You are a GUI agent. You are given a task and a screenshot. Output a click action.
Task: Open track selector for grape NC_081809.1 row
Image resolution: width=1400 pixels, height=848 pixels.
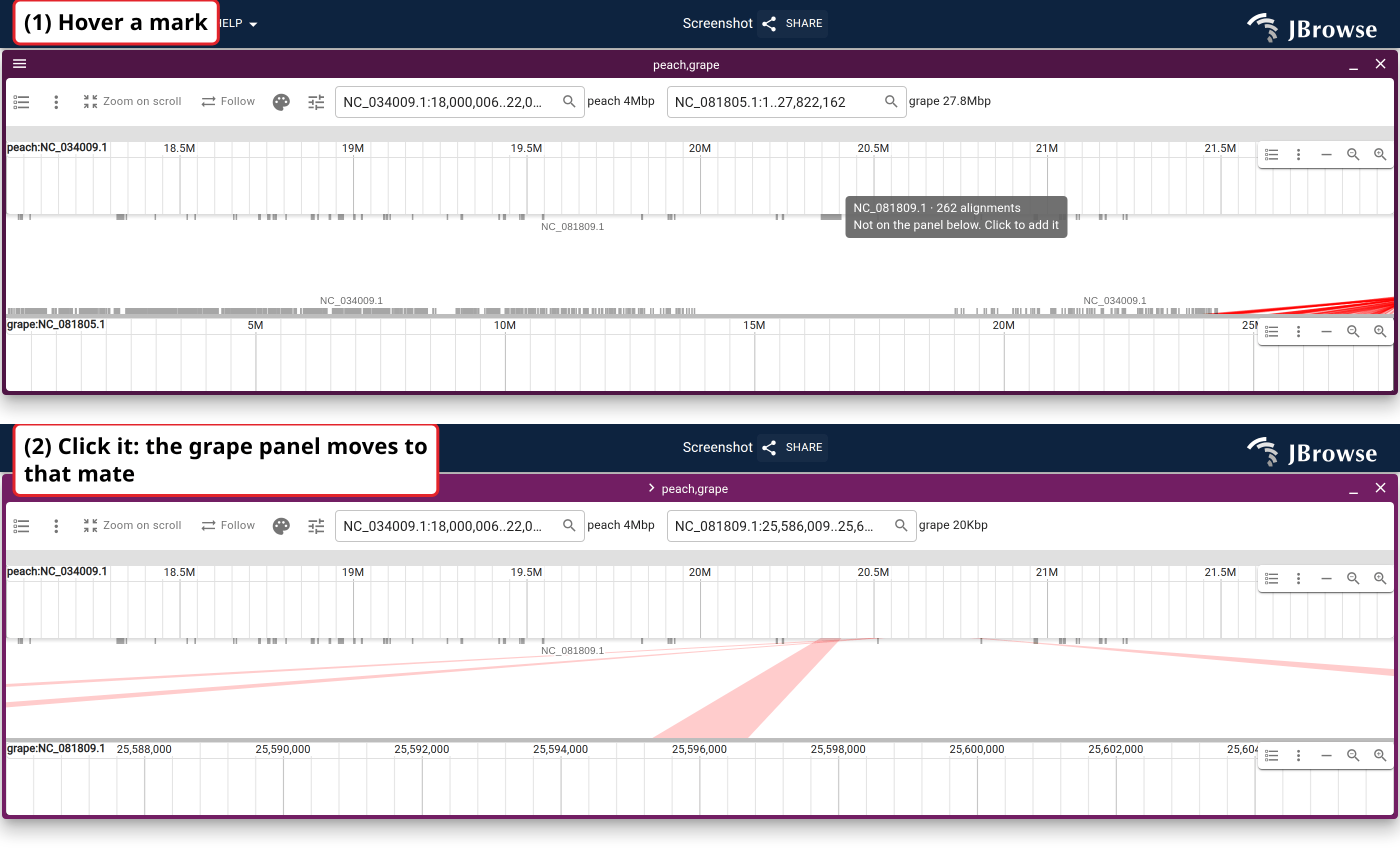point(1271,755)
